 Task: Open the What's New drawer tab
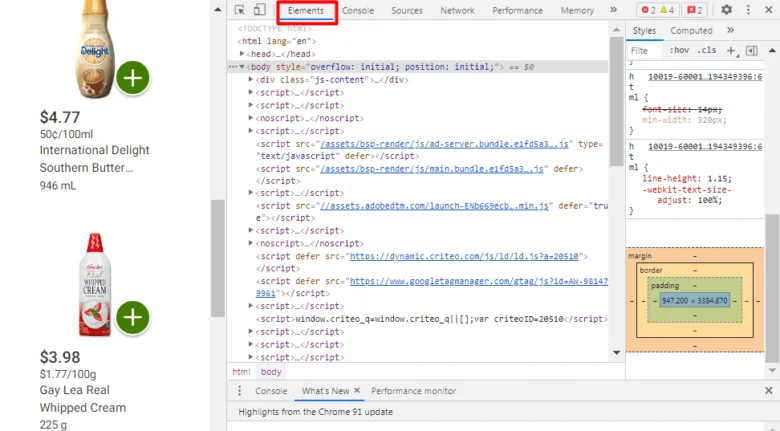coord(325,391)
